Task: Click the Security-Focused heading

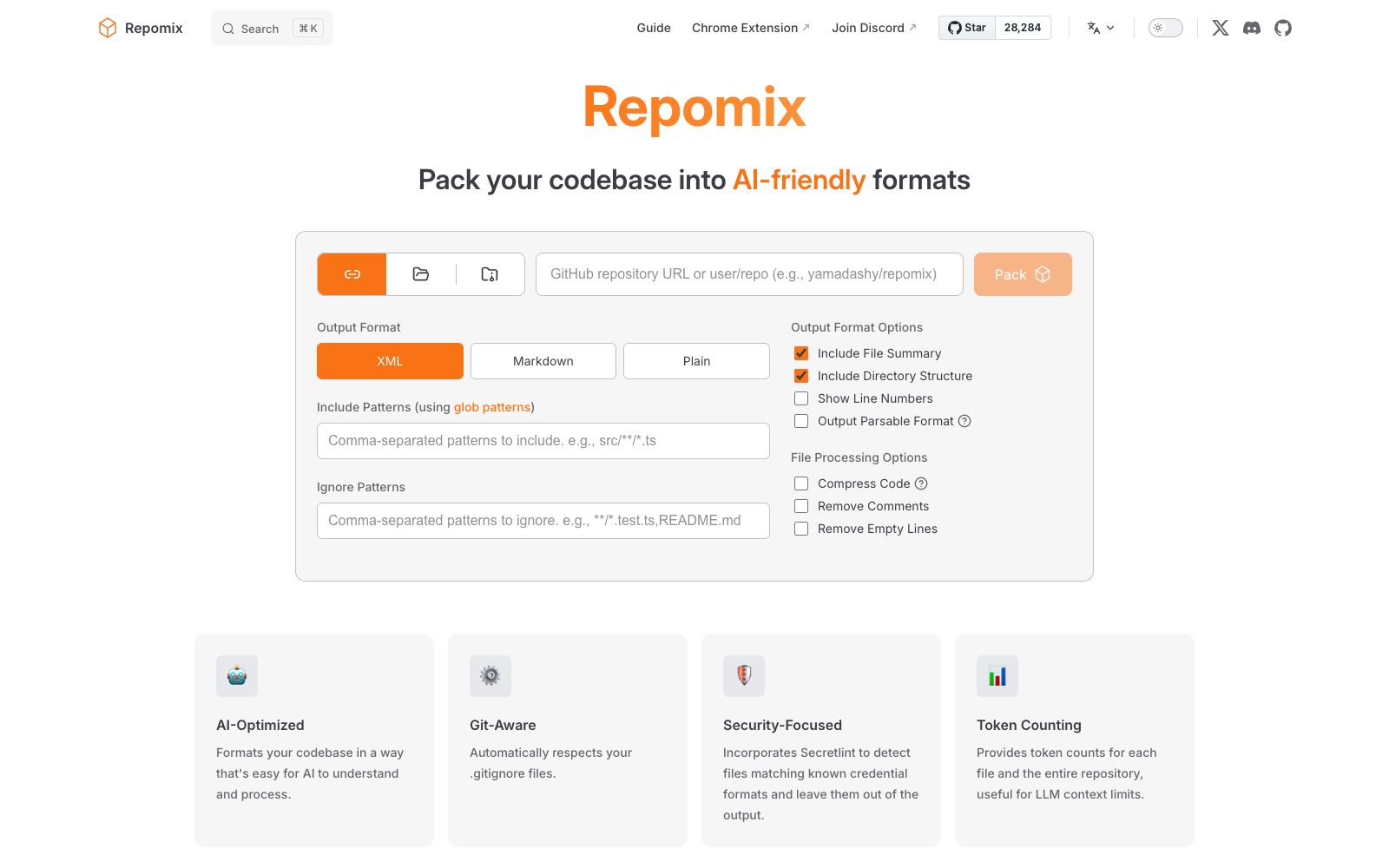Action: pyautogui.click(x=782, y=725)
